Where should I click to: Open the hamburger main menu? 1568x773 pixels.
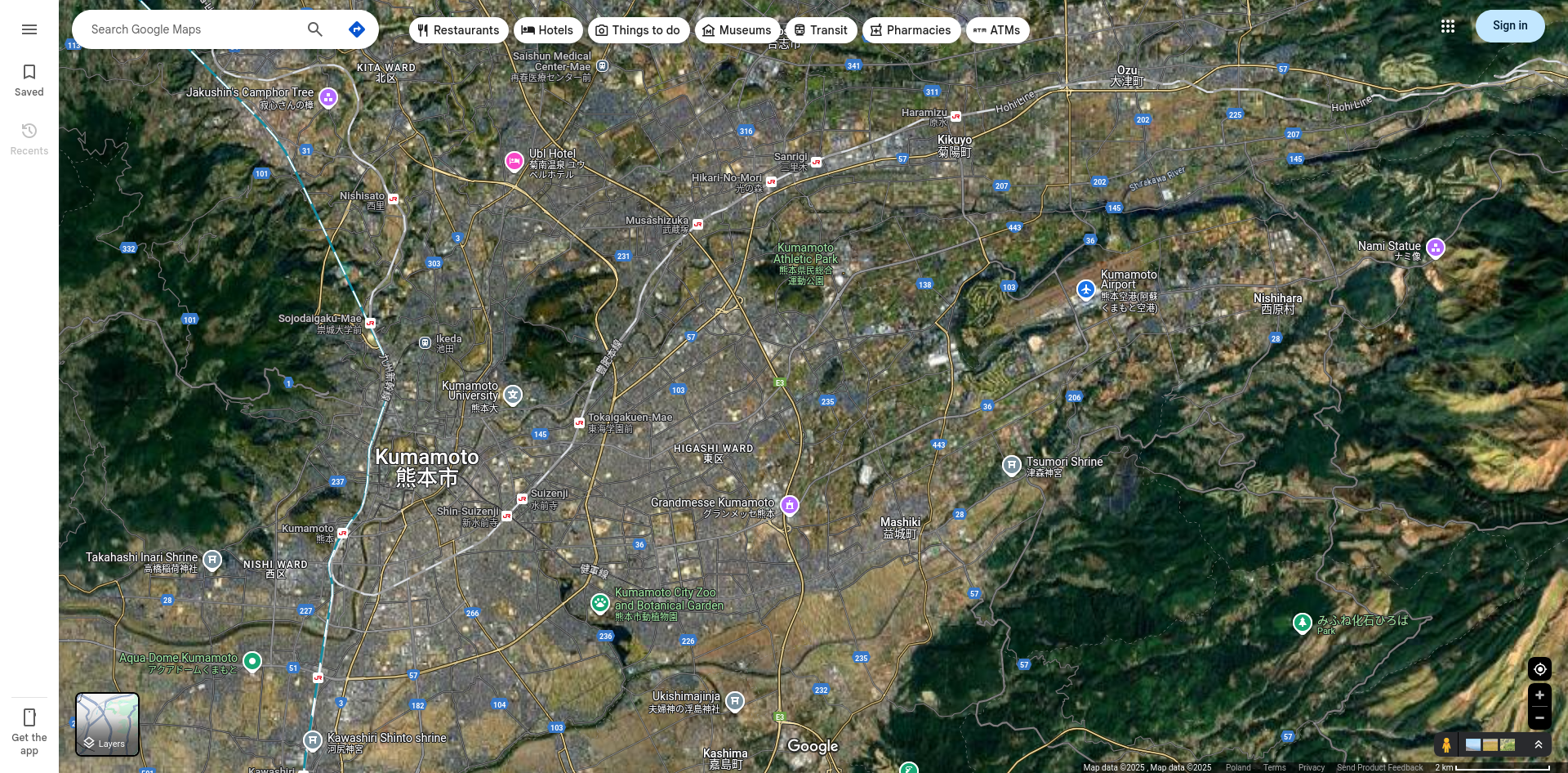coord(29,29)
